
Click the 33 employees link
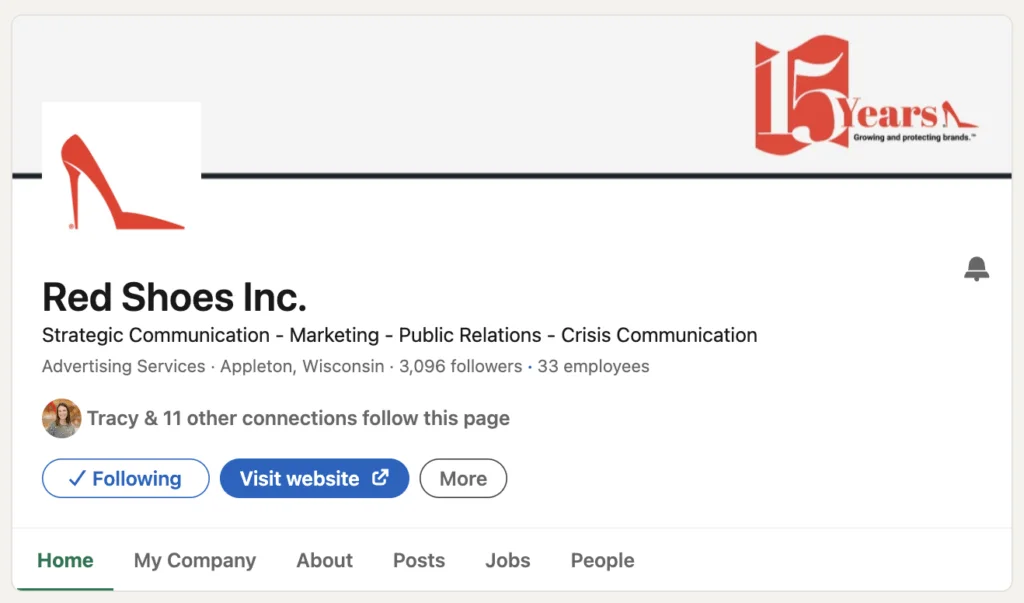click(593, 366)
